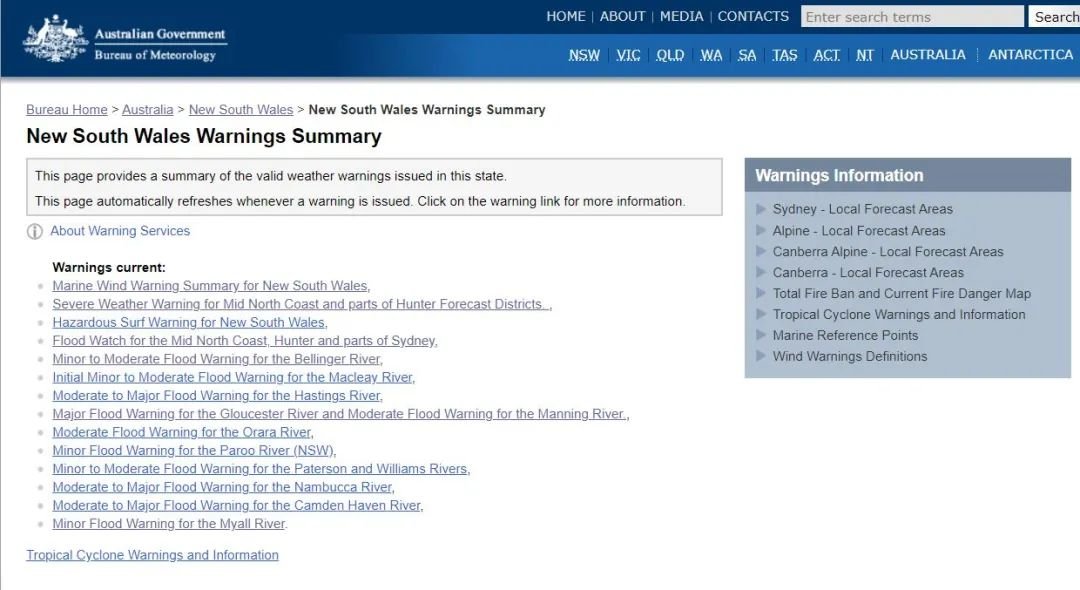The width and height of the screenshot is (1080, 590).
Task: Open Canberra - Local Forecast Areas
Action: click(x=868, y=273)
